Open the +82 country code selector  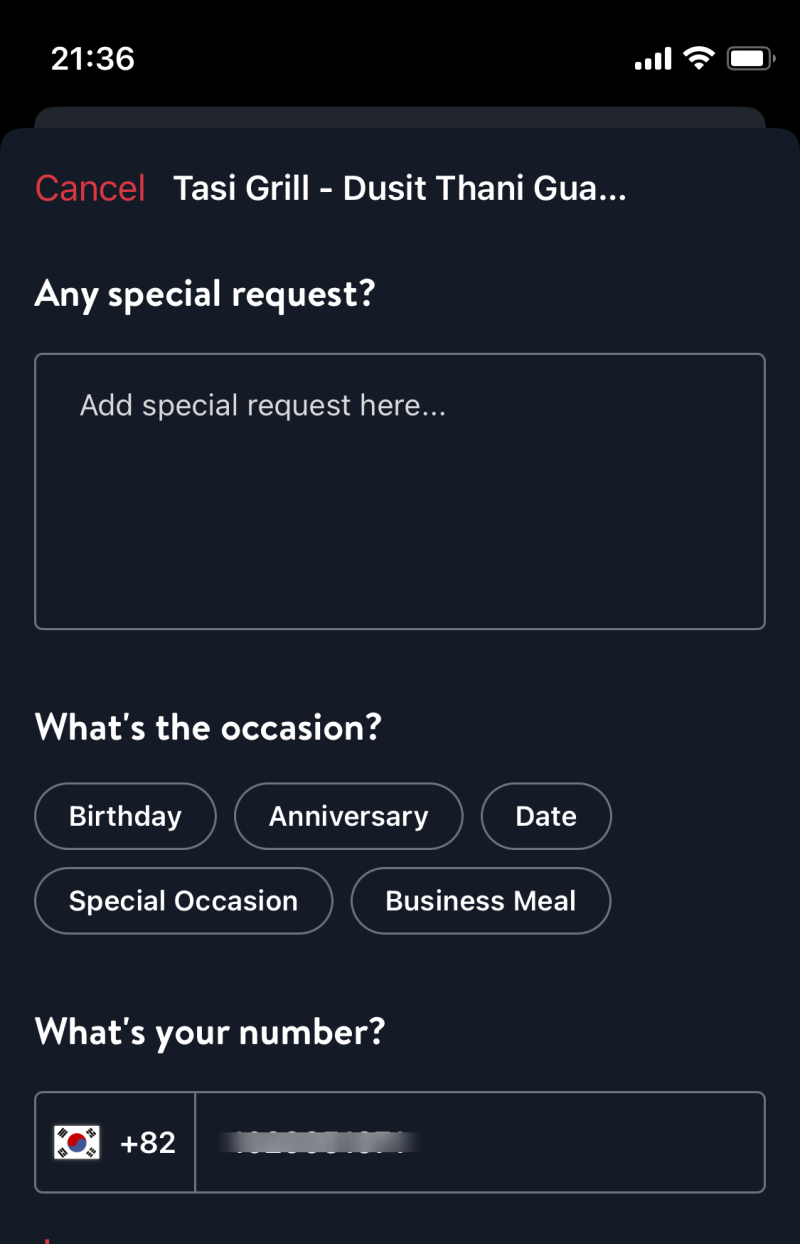pos(115,1142)
